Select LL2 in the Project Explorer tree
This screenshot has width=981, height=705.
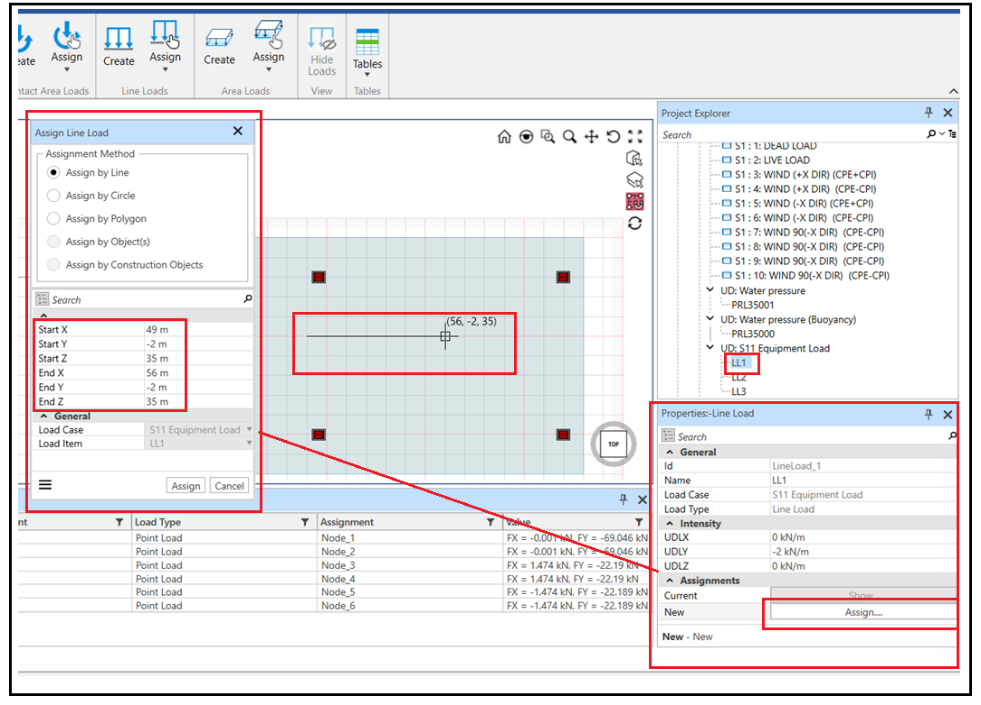pyautogui.click(x=739, y=377)
